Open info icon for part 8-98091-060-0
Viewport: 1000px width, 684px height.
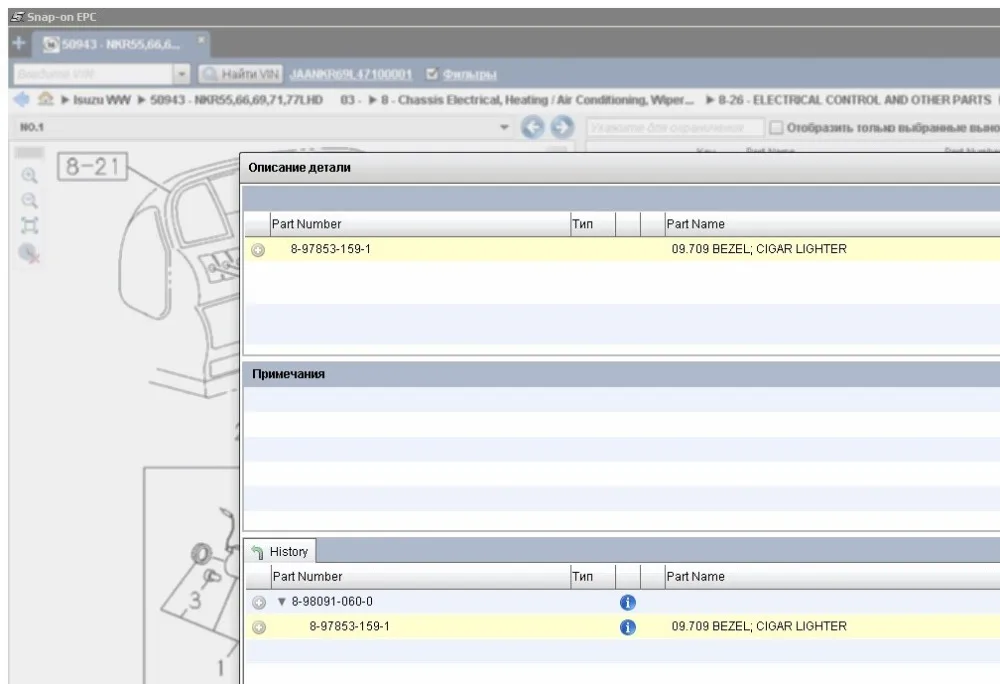(628, 602)
